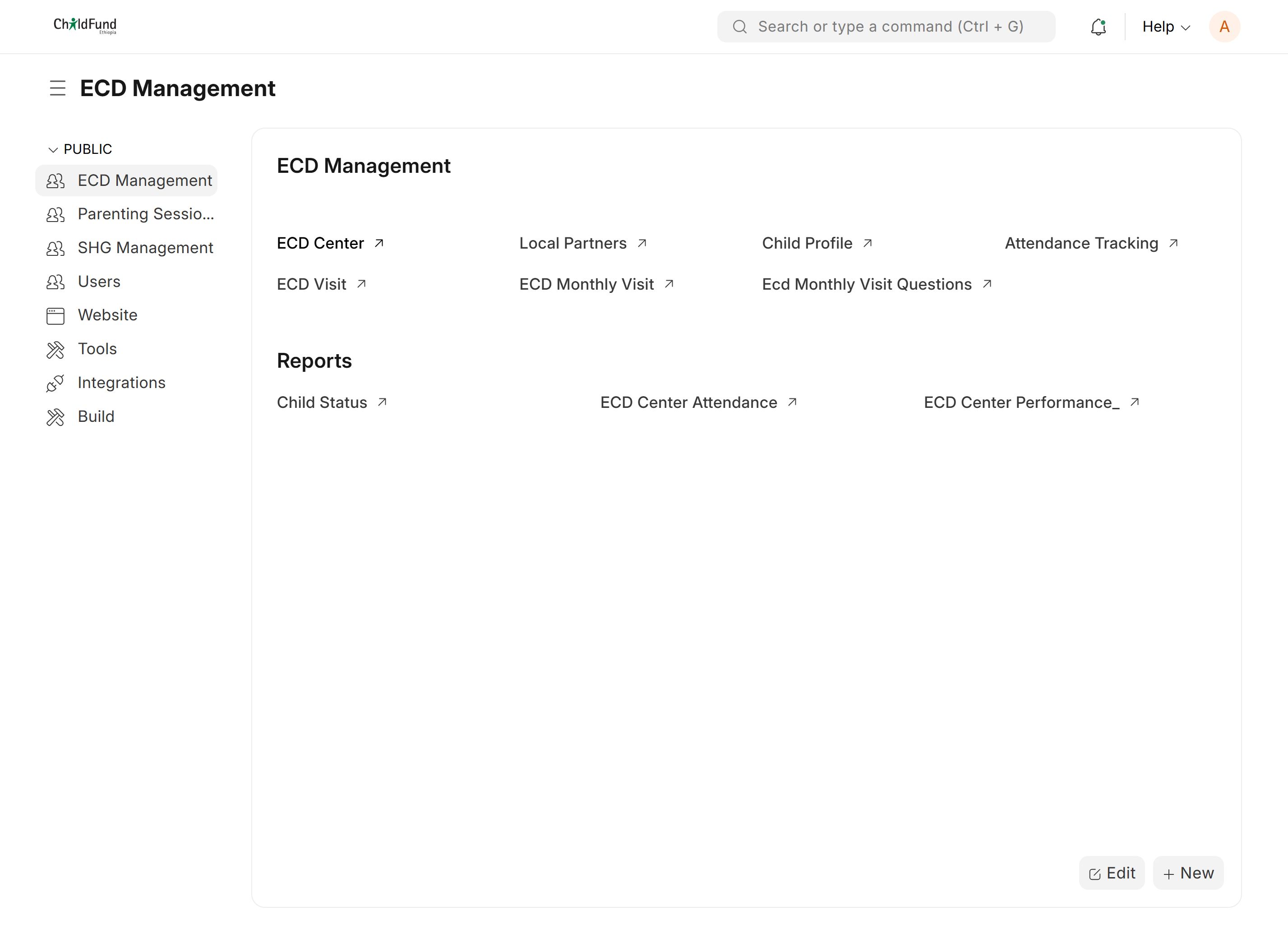Open the Child Profile link
The image size is (1288, 943).
pyautogui.click(x=807, y=243)
